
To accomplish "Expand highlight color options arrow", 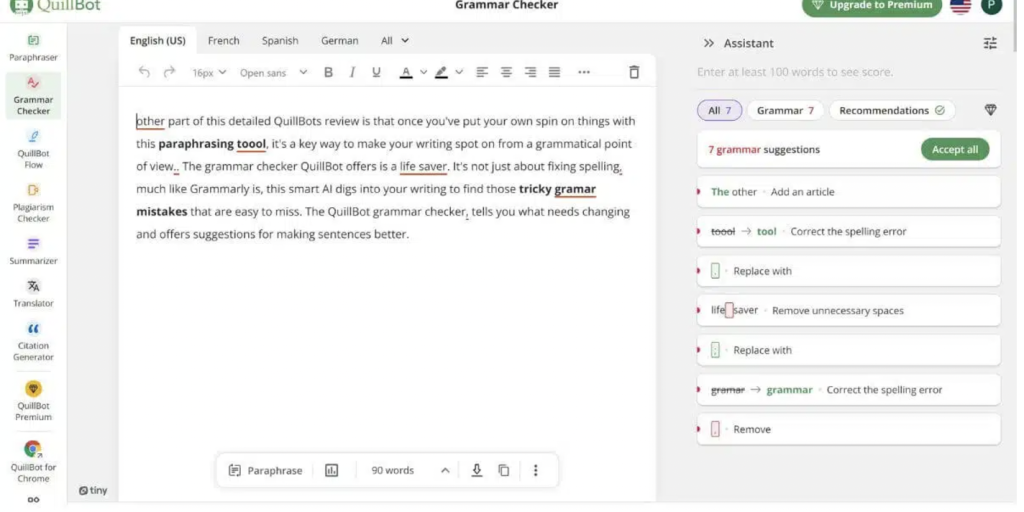I will pyautogui.click(x=458, y=72).
